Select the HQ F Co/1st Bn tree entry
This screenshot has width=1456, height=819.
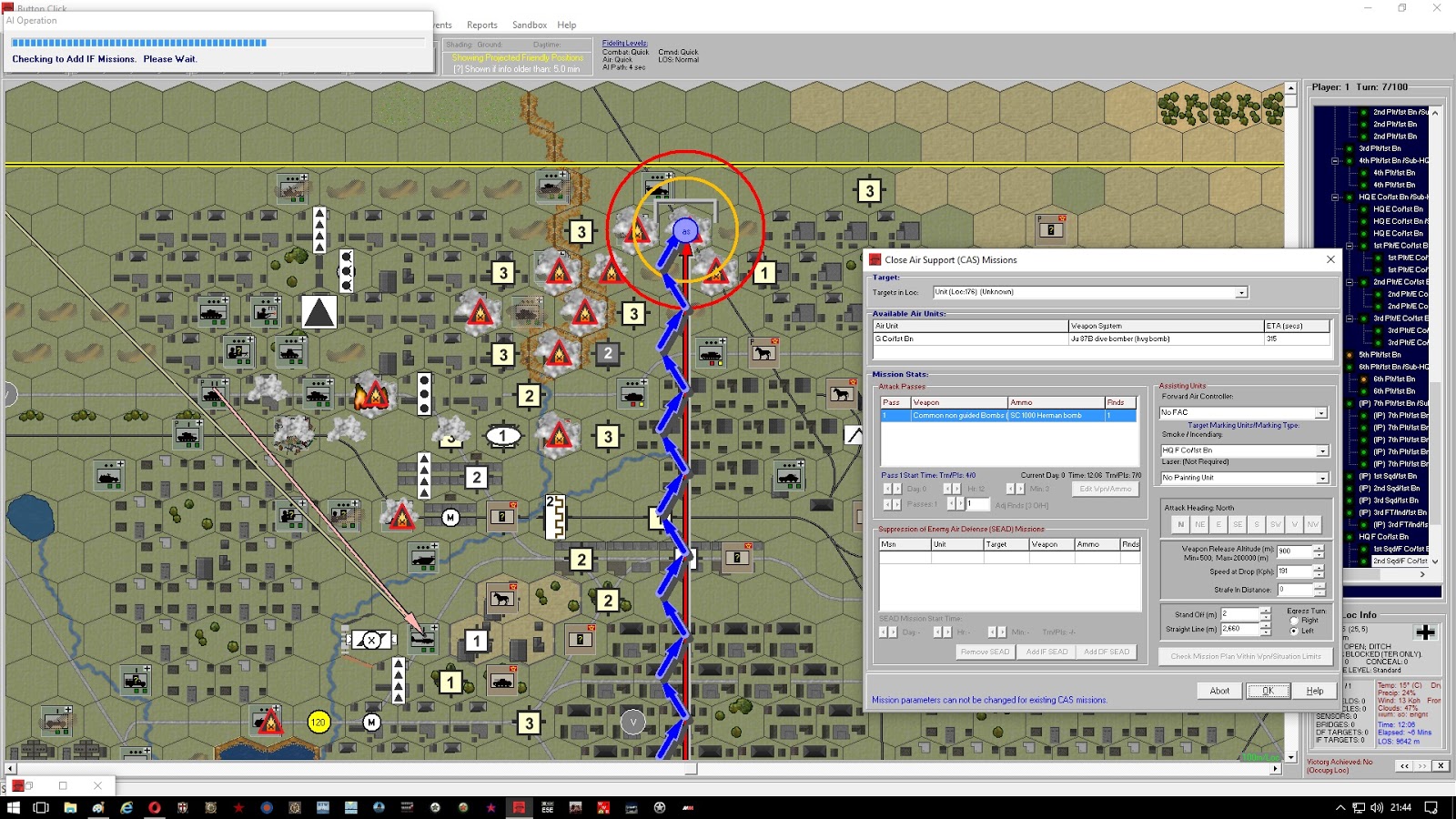1384,537
